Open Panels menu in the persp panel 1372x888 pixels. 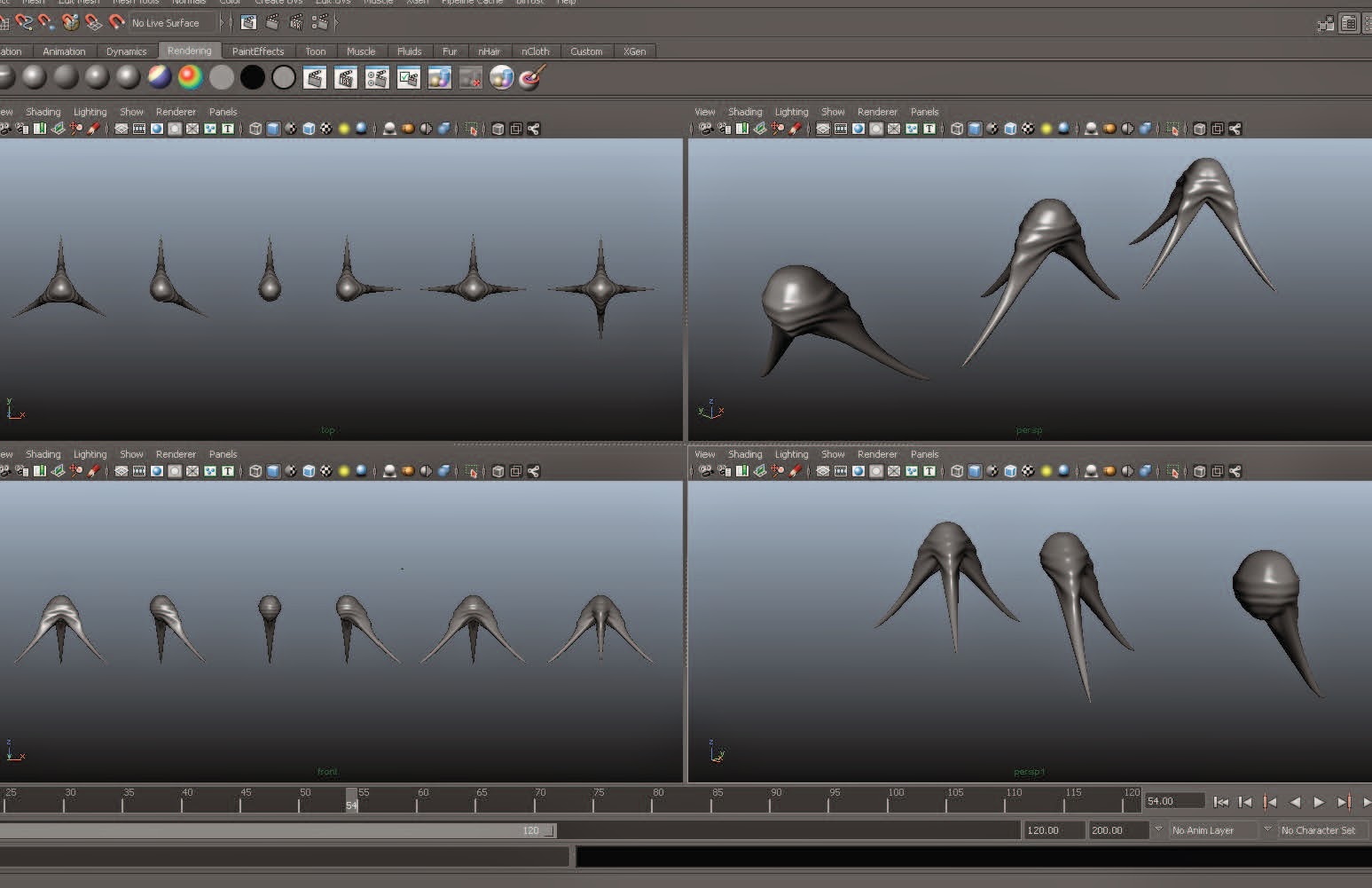[x=924, y=112]
